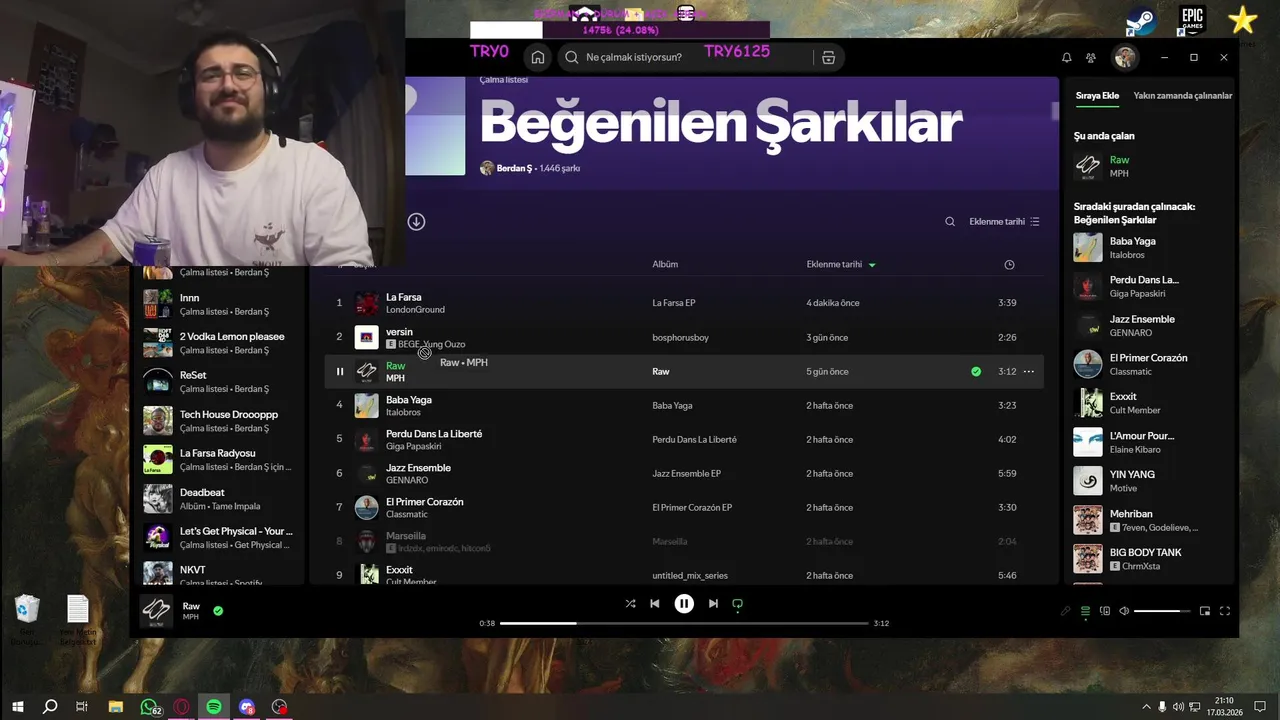Open the profile avatar menu
The height and width of the screenshot is (720, 1280).
click(1125, 58)
